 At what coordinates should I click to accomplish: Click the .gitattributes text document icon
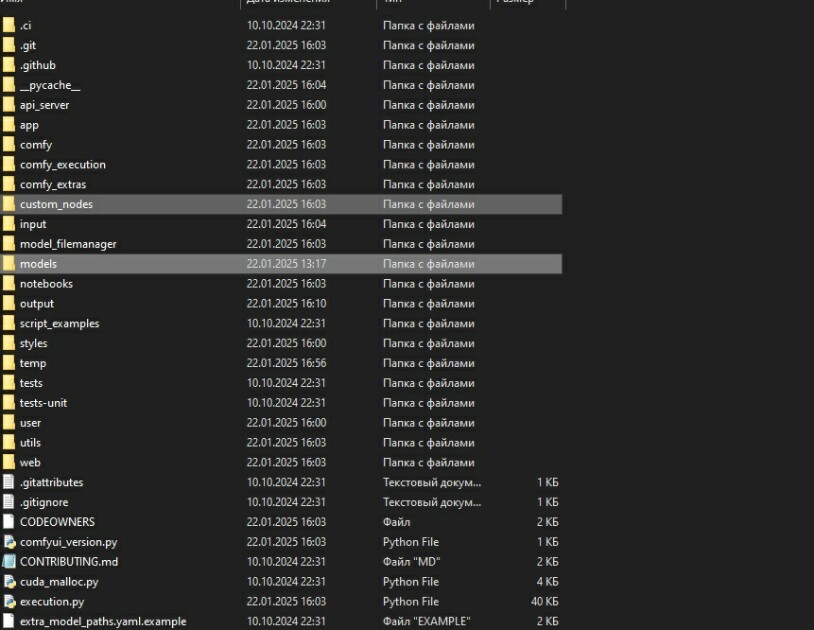pos(8,482)
